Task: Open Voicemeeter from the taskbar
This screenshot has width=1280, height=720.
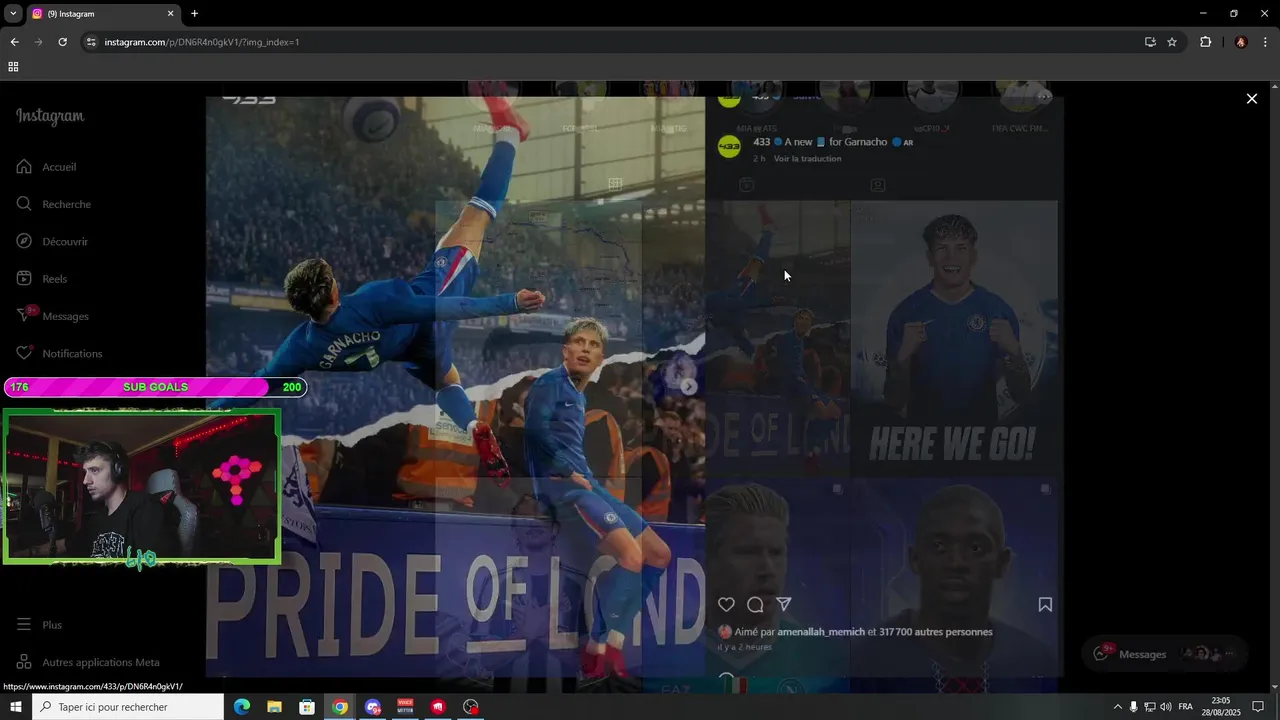Action: pos(405,707)
